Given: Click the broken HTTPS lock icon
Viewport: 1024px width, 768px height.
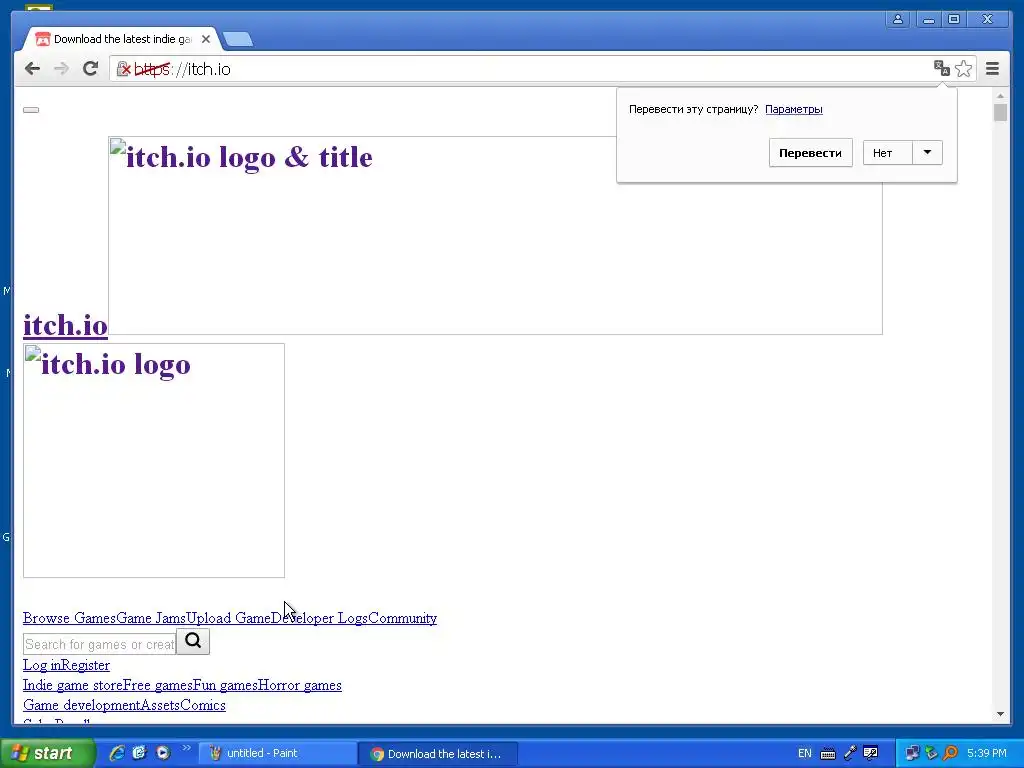Looking at the screenshot, I should coord(123,69).
